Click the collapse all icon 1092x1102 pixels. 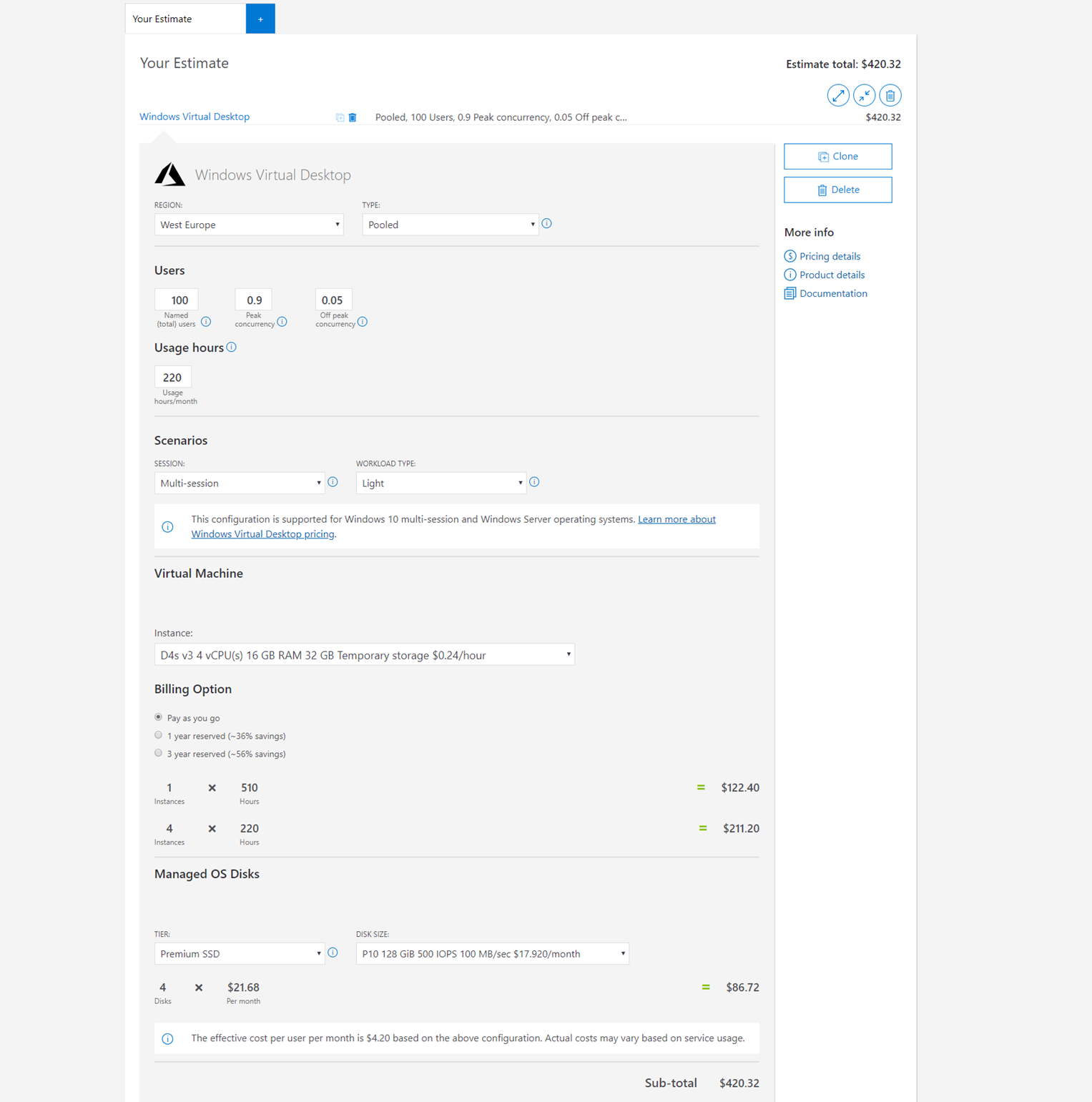click(x=864, y=95)
